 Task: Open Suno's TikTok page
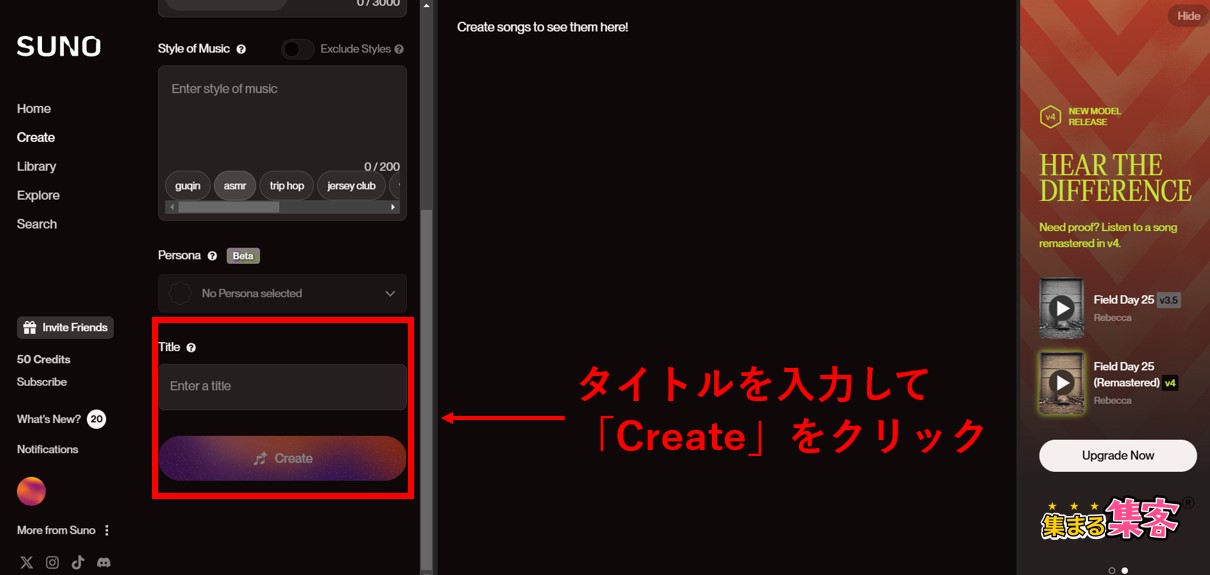[78, 562]
